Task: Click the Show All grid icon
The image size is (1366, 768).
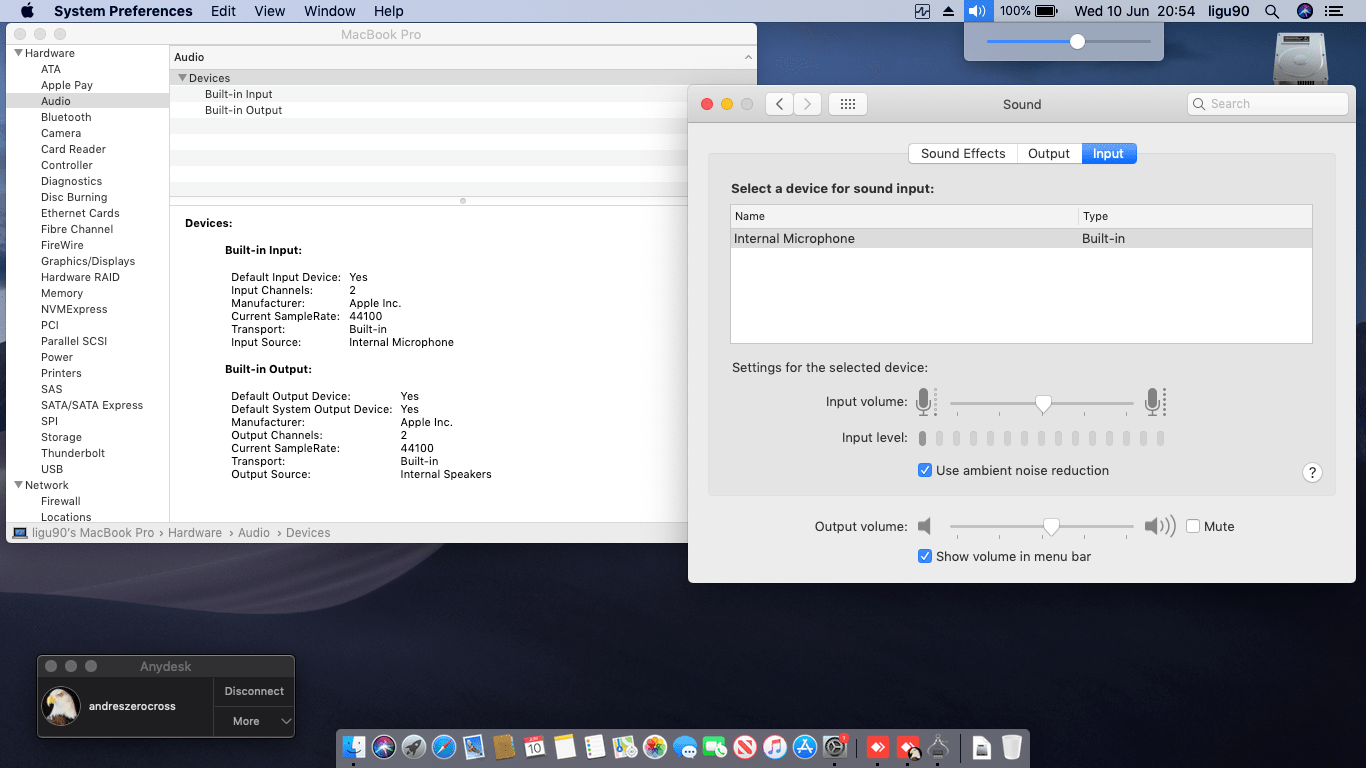Action: pyautogui.click(x=847, y=104)
